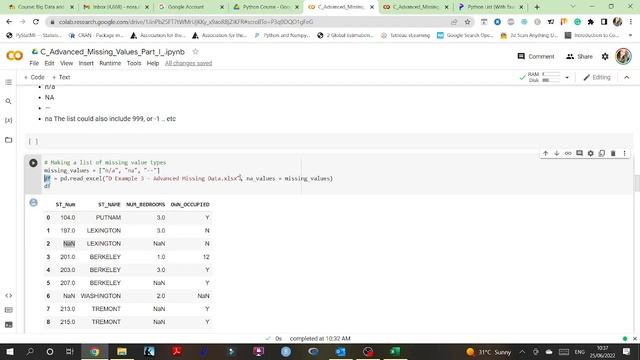Clear output icon beside dataframe
Screen dimensions: 640x360
33,202
